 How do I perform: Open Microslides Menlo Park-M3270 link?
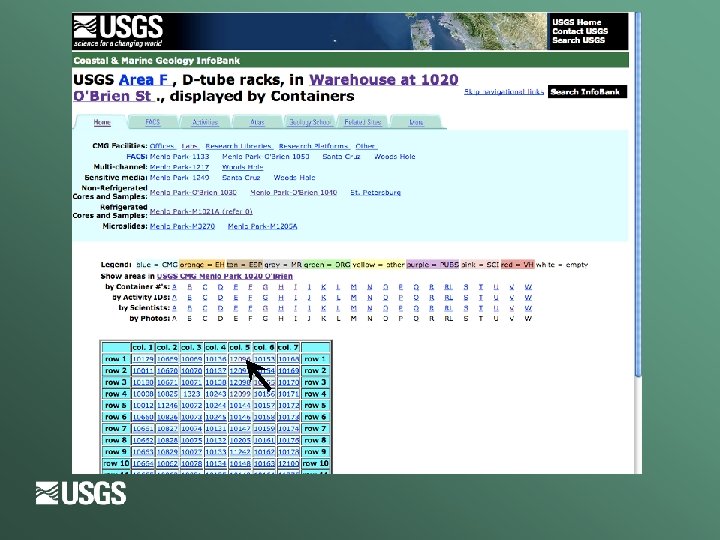coord(182,226)
